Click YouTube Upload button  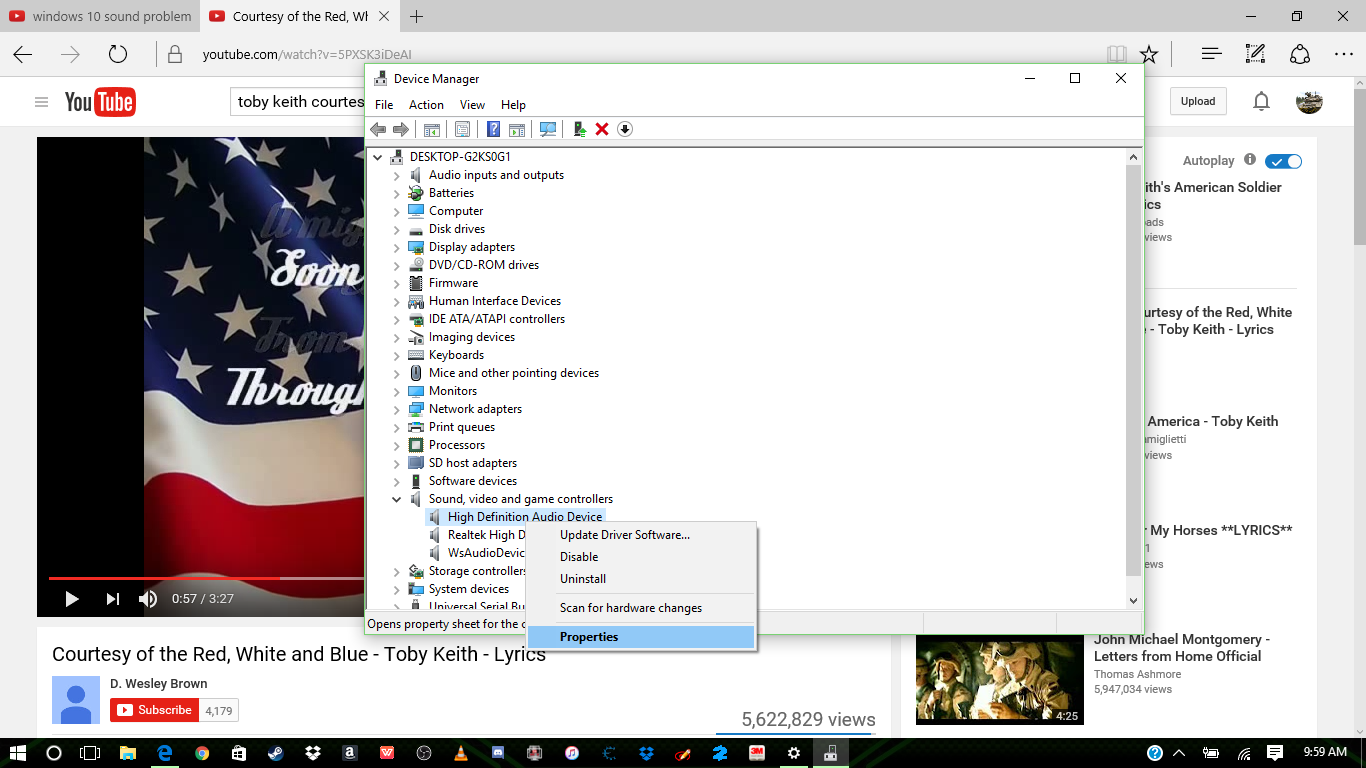pos(1197,101)
